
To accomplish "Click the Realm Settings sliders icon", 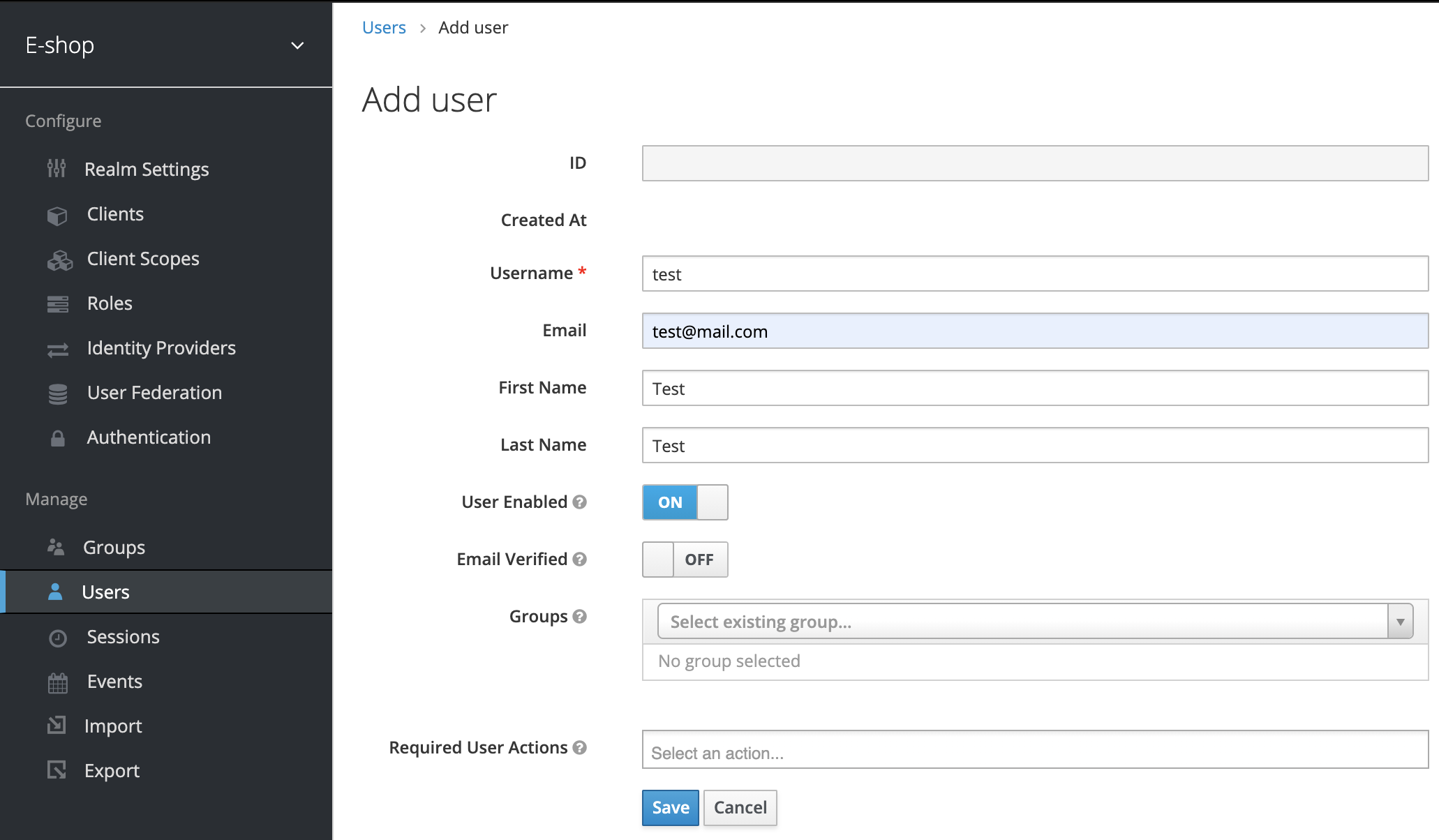I will 57,169.
